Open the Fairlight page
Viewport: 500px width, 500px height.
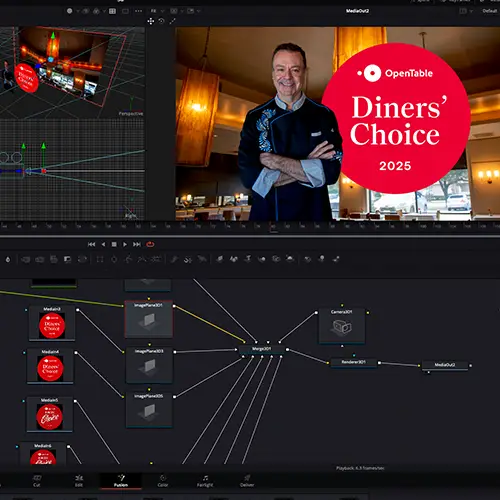coord(205,481)
